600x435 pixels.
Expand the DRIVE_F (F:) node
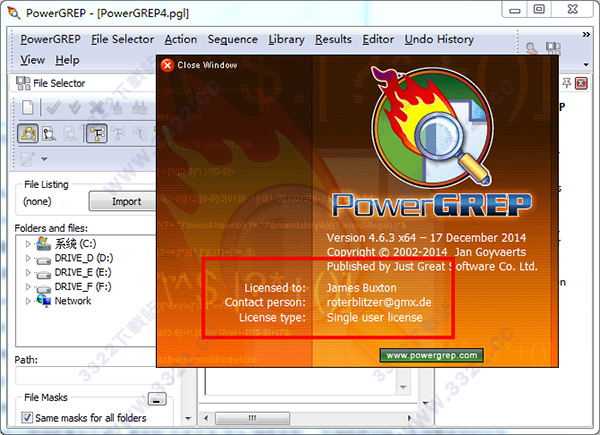click(28, 287)
